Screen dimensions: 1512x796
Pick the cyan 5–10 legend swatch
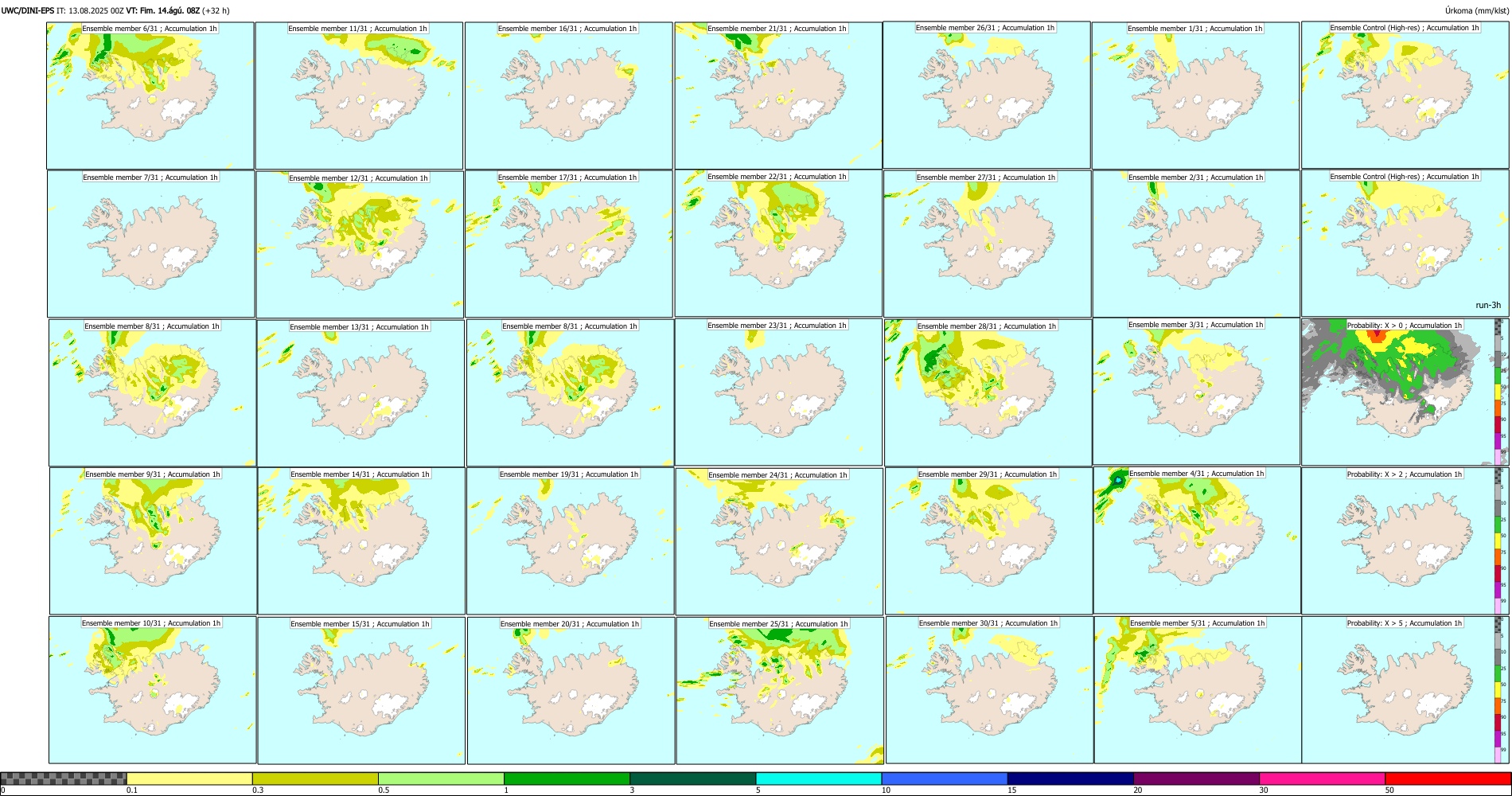click(x=819, y=778)
